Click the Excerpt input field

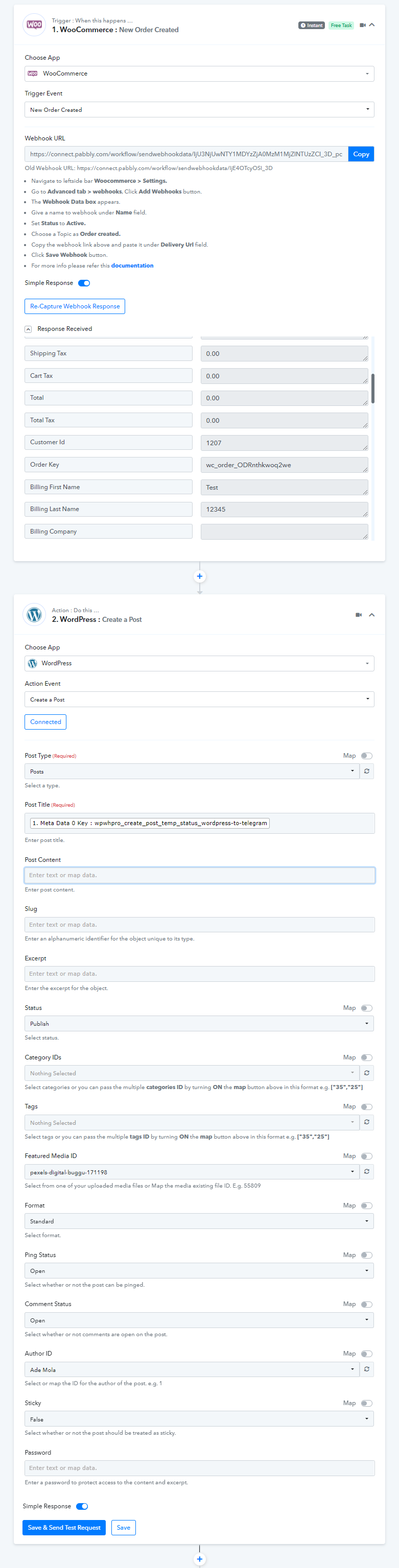tap(199, 974)
